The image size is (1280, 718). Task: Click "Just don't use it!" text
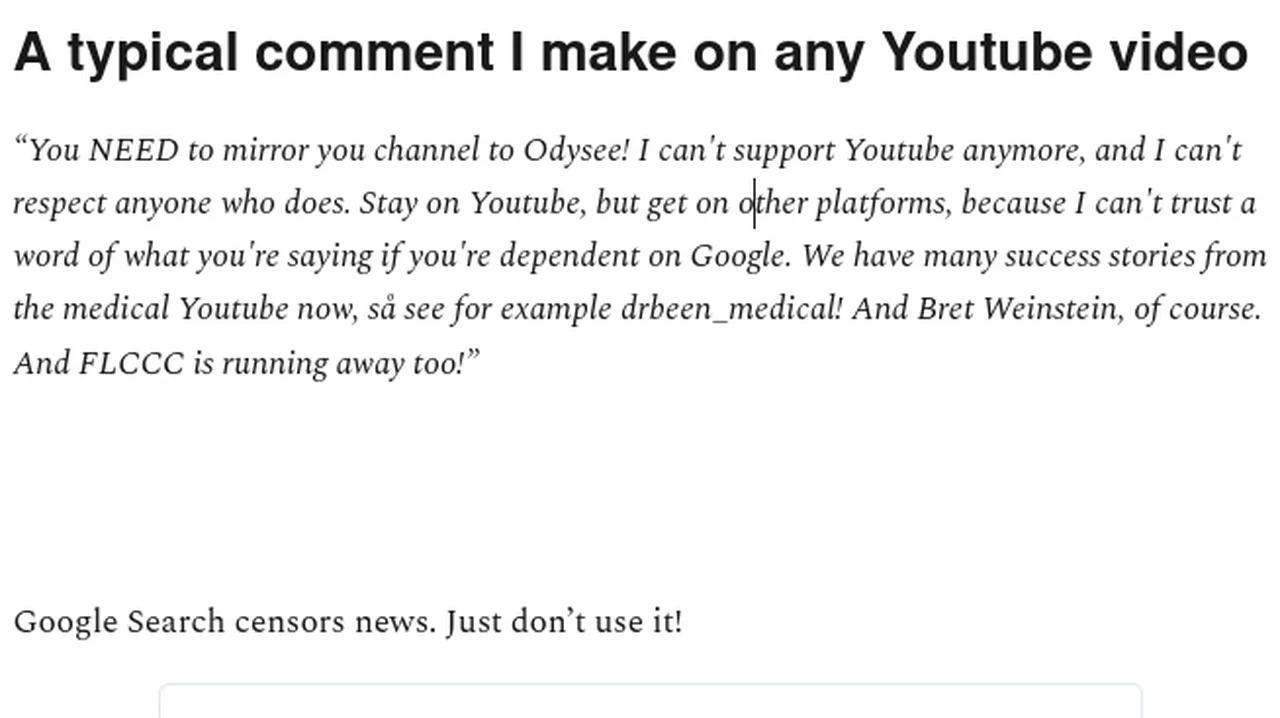564,622
